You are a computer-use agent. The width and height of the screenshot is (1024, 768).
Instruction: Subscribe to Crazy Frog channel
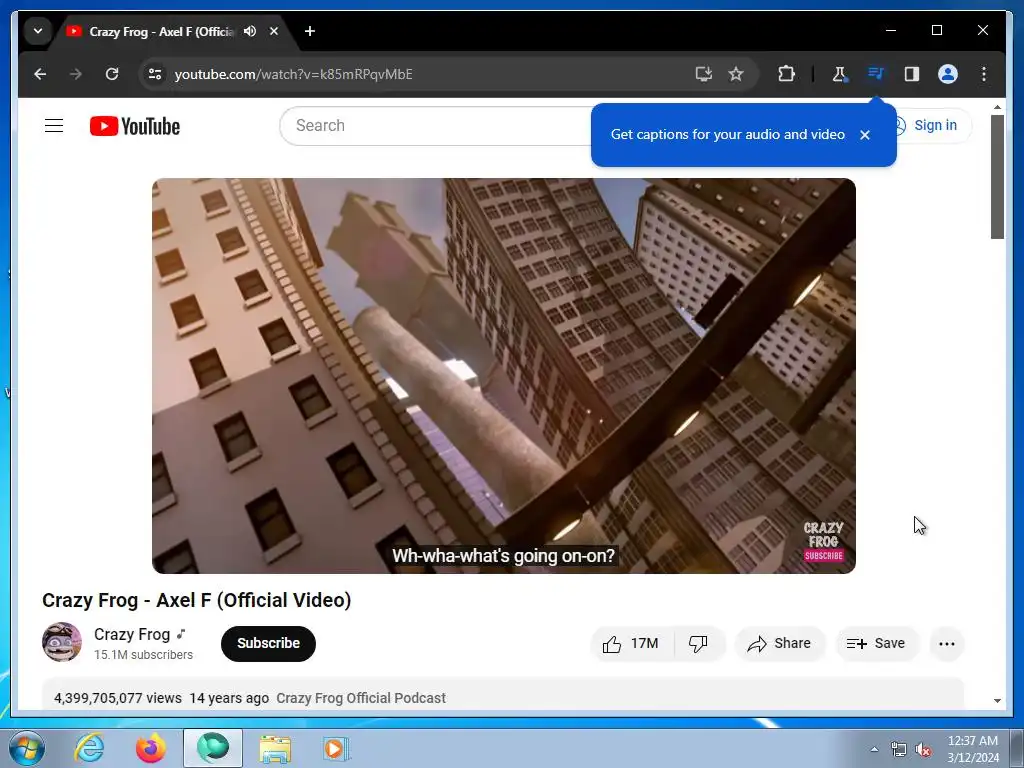point(268,643)
